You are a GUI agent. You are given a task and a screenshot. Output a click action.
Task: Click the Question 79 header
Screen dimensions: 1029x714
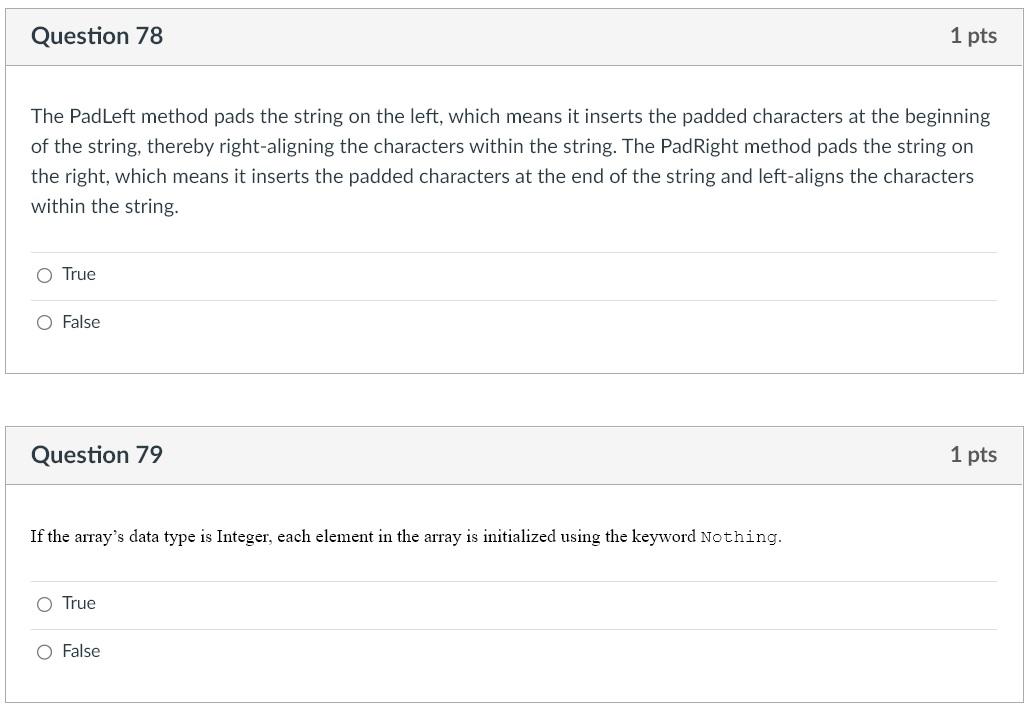click(97, 454)
